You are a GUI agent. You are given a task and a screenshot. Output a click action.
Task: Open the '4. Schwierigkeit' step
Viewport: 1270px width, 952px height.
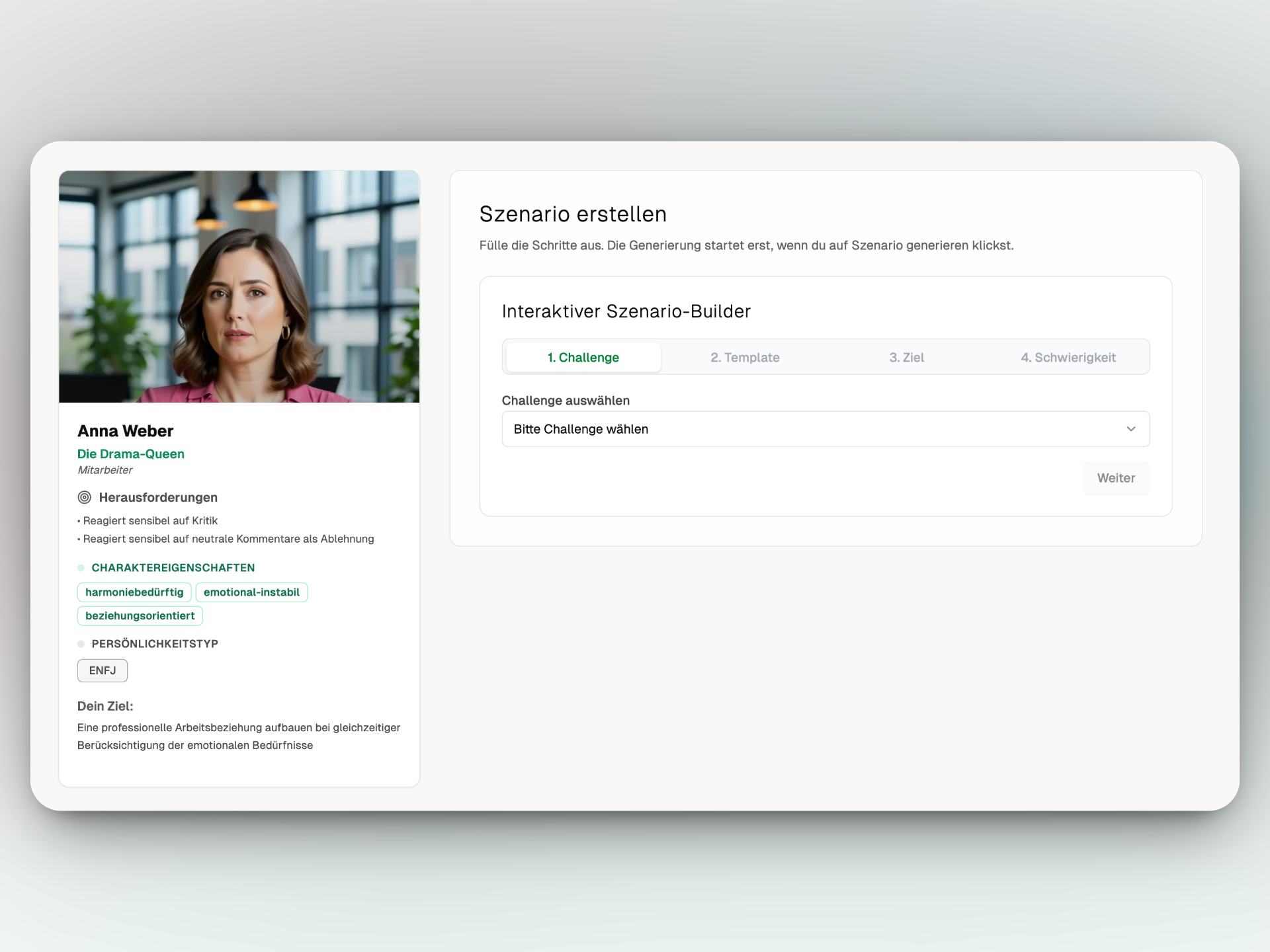(x=1068, y=357)
